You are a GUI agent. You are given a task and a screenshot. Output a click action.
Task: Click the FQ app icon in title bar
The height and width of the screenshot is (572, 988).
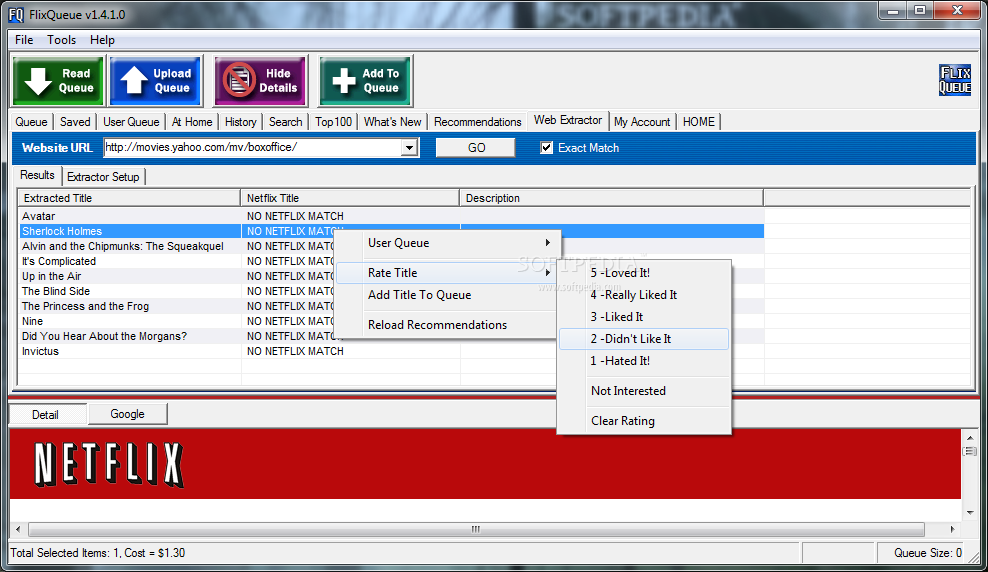click(x=16, y=14)
